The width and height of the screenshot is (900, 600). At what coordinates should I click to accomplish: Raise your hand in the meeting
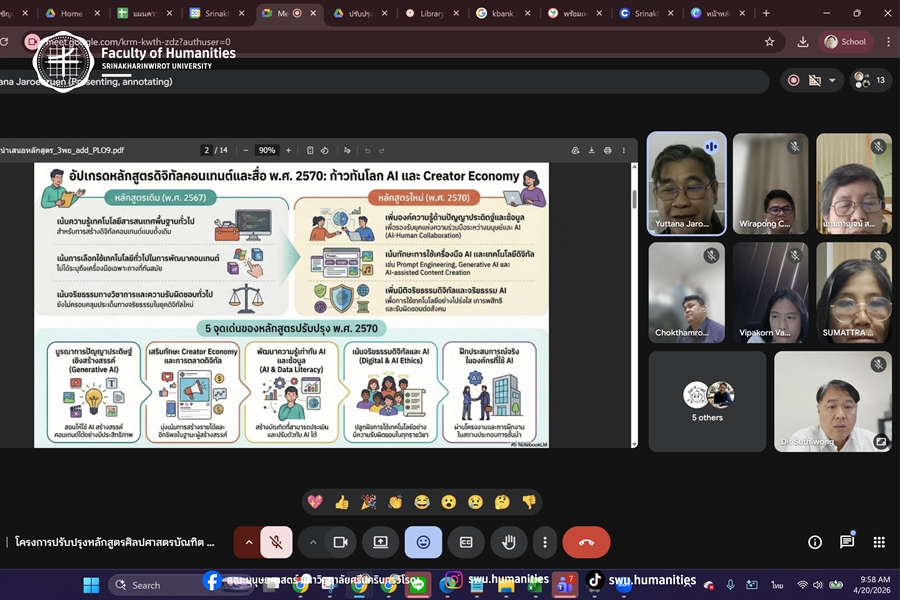click(x=509, y=542)
